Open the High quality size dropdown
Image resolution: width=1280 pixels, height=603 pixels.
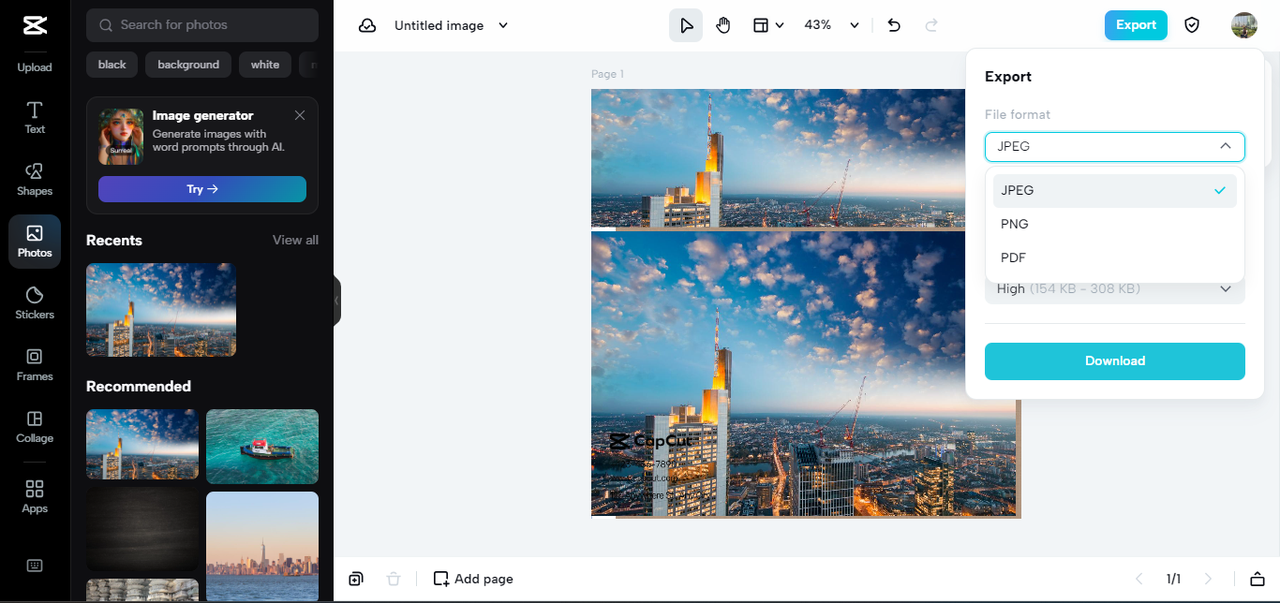tap(1115, 289)
